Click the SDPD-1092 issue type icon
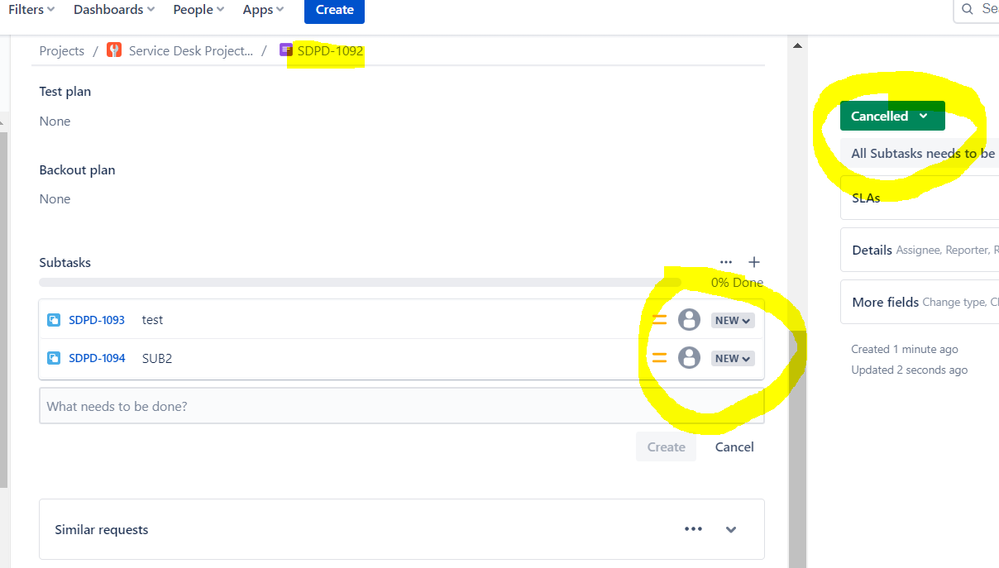The width and height of the screenshot is (999, 568). (286, 50)
